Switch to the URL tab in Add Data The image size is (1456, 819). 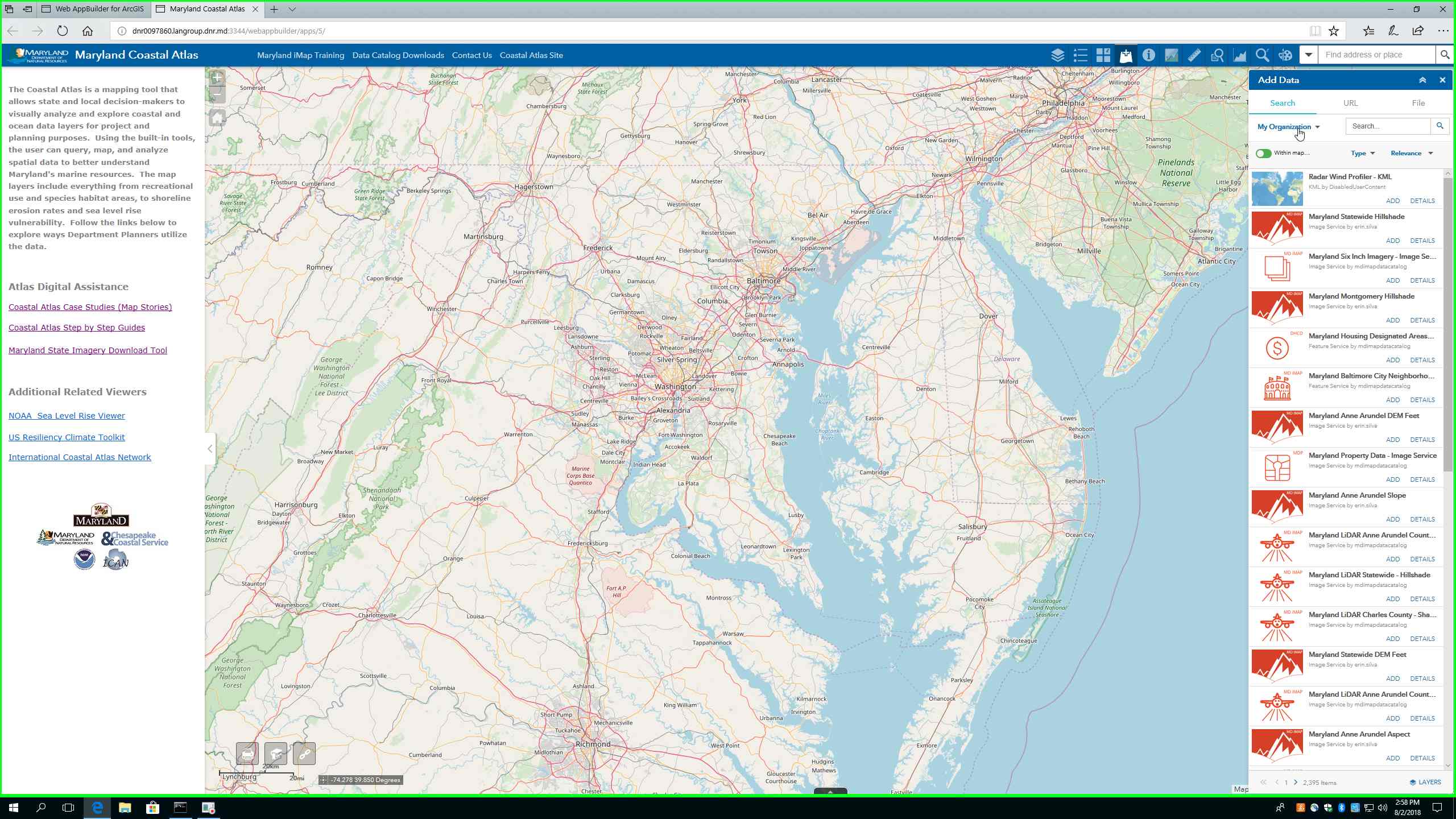pyautogui.click(x=1350, y=103)
